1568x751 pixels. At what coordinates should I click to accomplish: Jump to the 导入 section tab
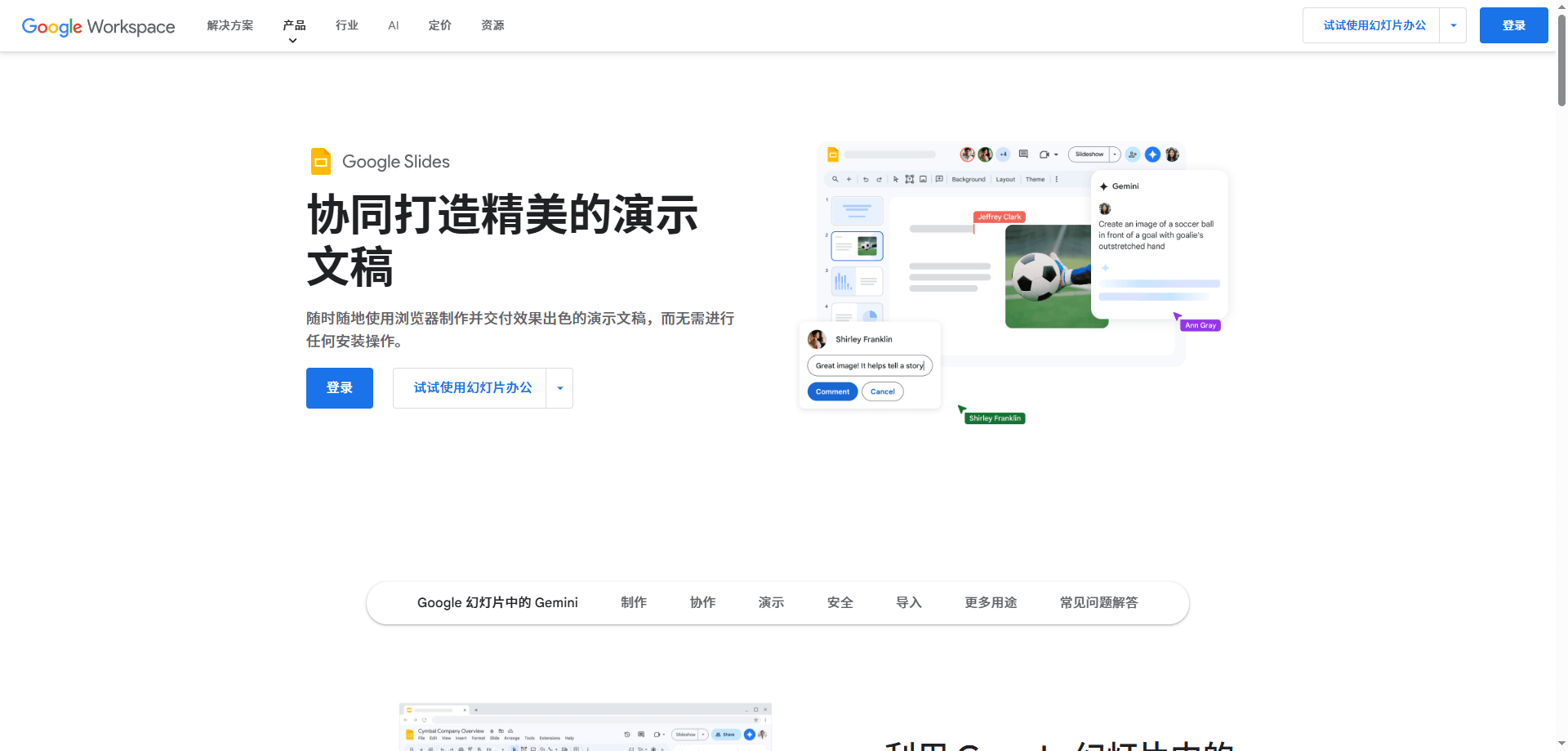[908, 602]
